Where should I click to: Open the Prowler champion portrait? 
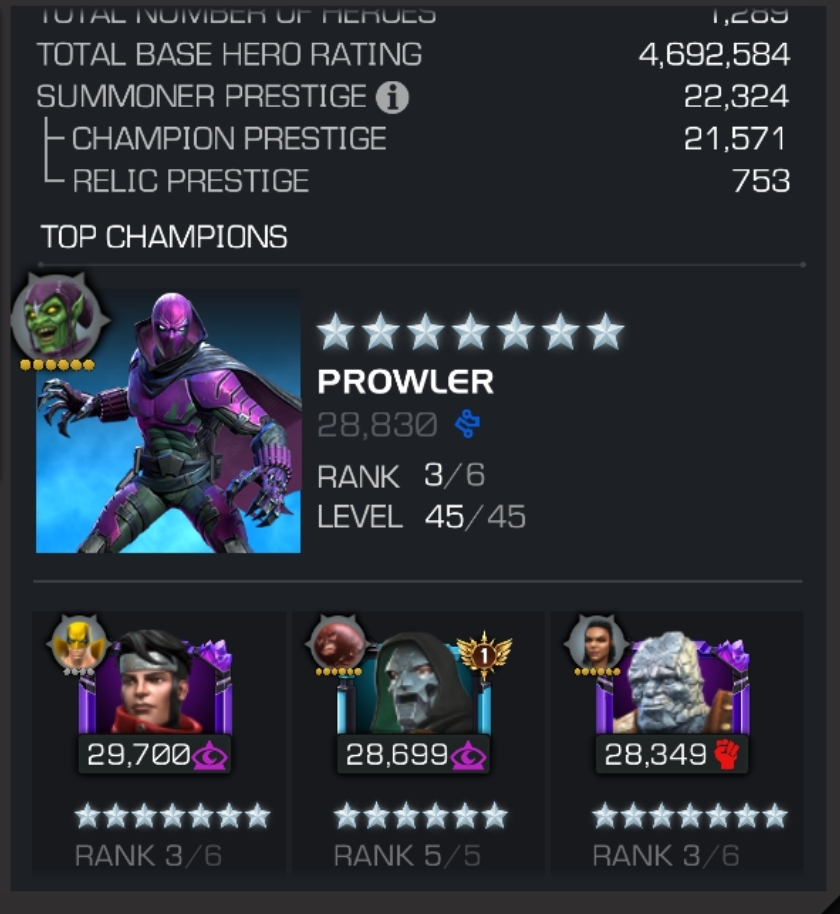coord(168,421)
